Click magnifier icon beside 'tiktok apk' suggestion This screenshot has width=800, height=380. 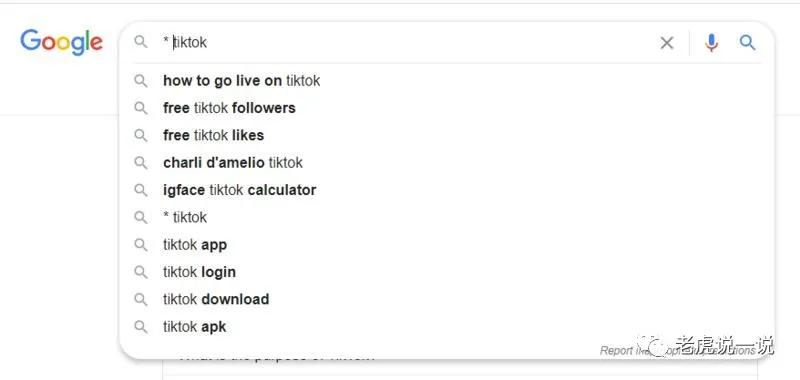click(x=141, y=326)
